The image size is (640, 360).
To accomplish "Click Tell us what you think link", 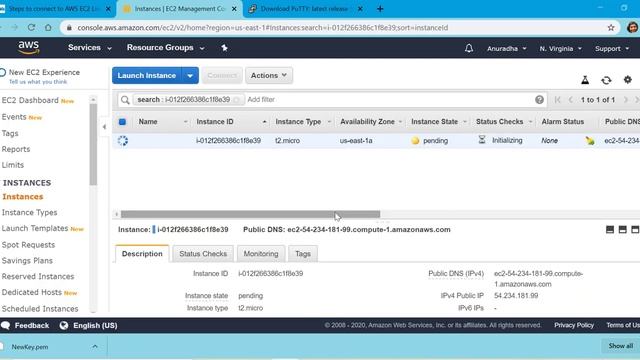I will pos(38,82).
